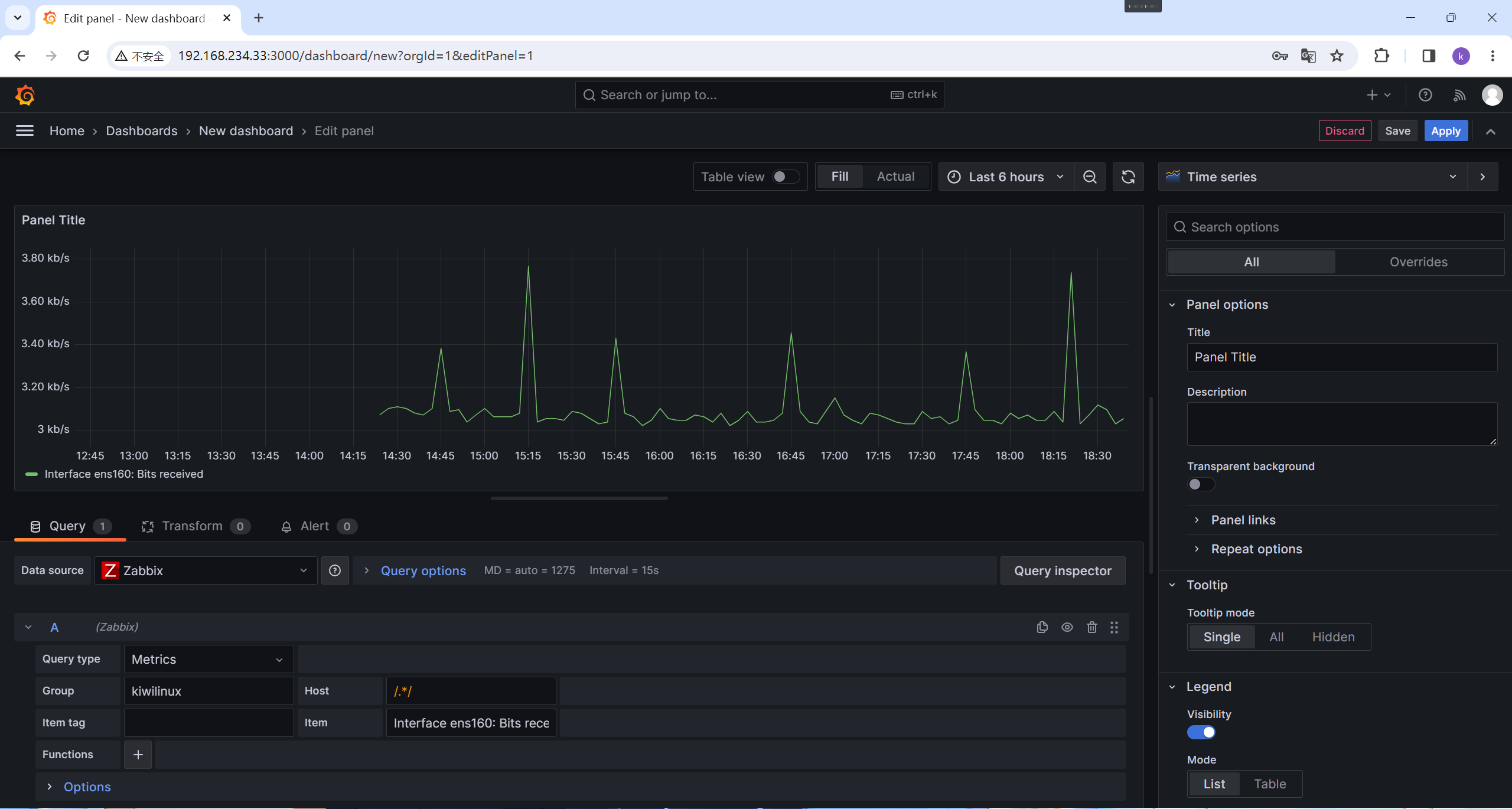Click the Dashboards breadcrumb
1512x809 pixels.
(141, 131)
